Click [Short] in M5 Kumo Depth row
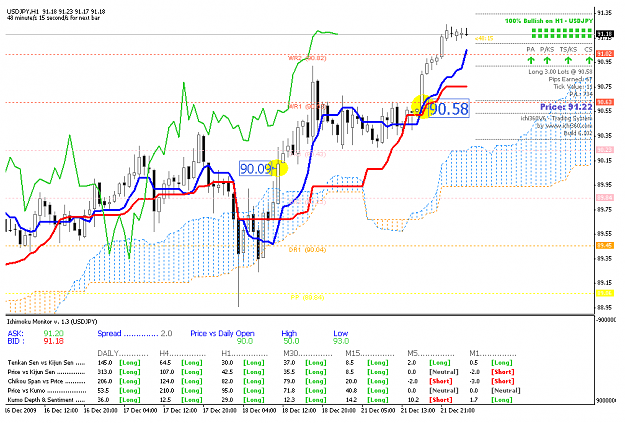625x423 pixels. pos(441,400)
